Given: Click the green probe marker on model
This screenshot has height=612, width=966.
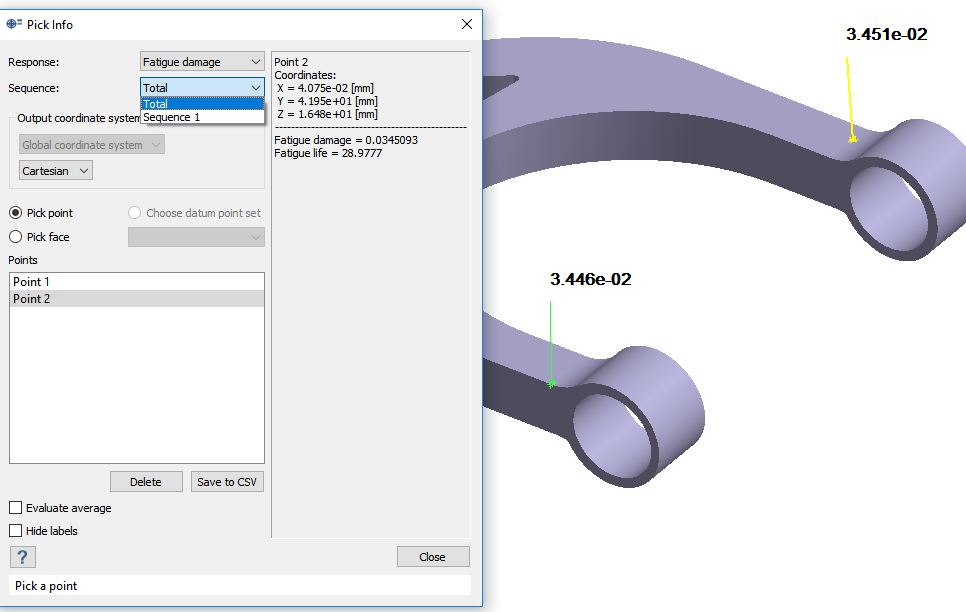Looking at the screenshot, I should click(551, 383).
